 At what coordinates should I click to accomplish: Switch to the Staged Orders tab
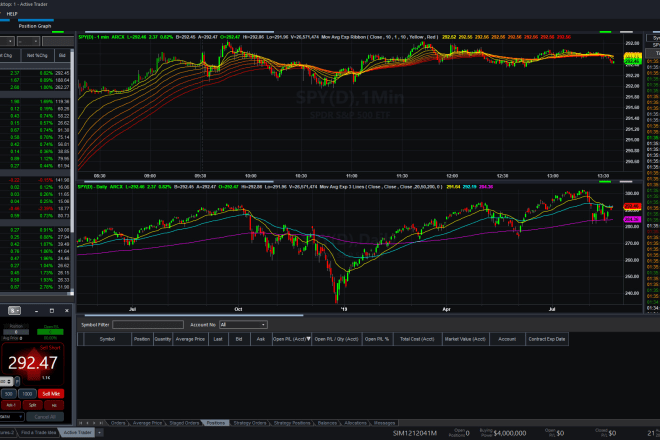(184, 423)
